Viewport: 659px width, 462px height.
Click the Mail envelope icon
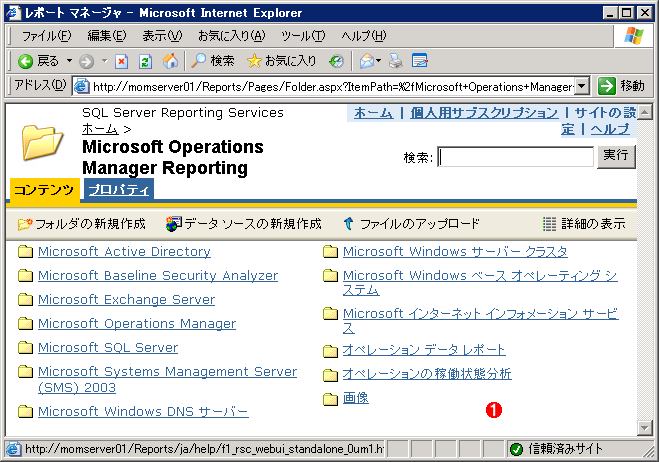[366, 61]
